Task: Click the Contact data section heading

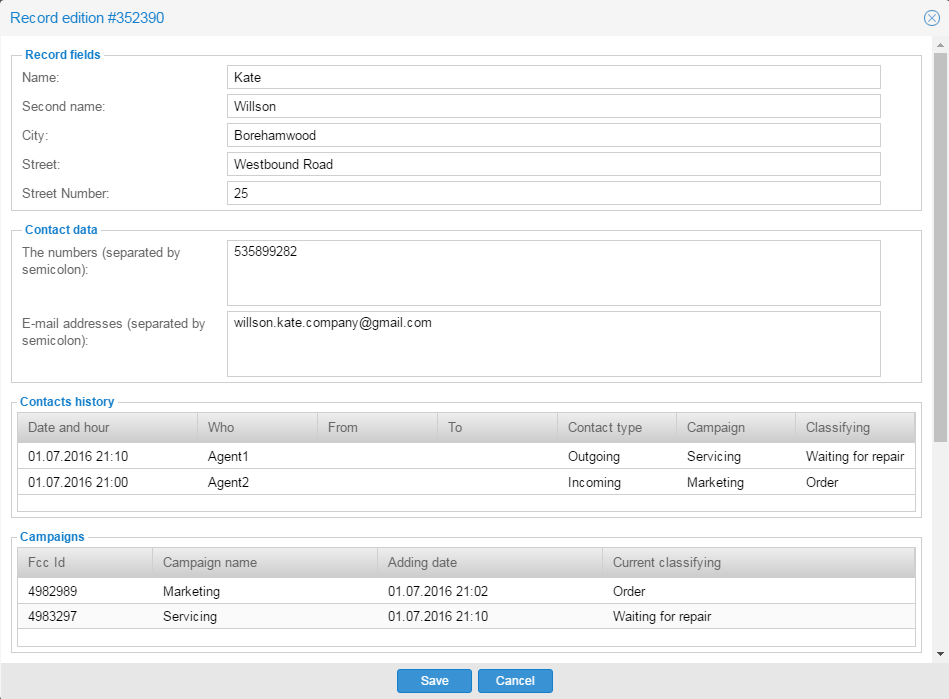Action: [x=61, y=229]
